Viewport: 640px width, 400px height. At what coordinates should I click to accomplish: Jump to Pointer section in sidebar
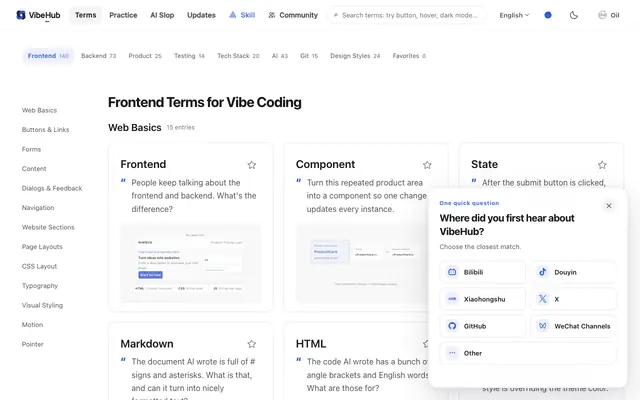coord(33,344)
